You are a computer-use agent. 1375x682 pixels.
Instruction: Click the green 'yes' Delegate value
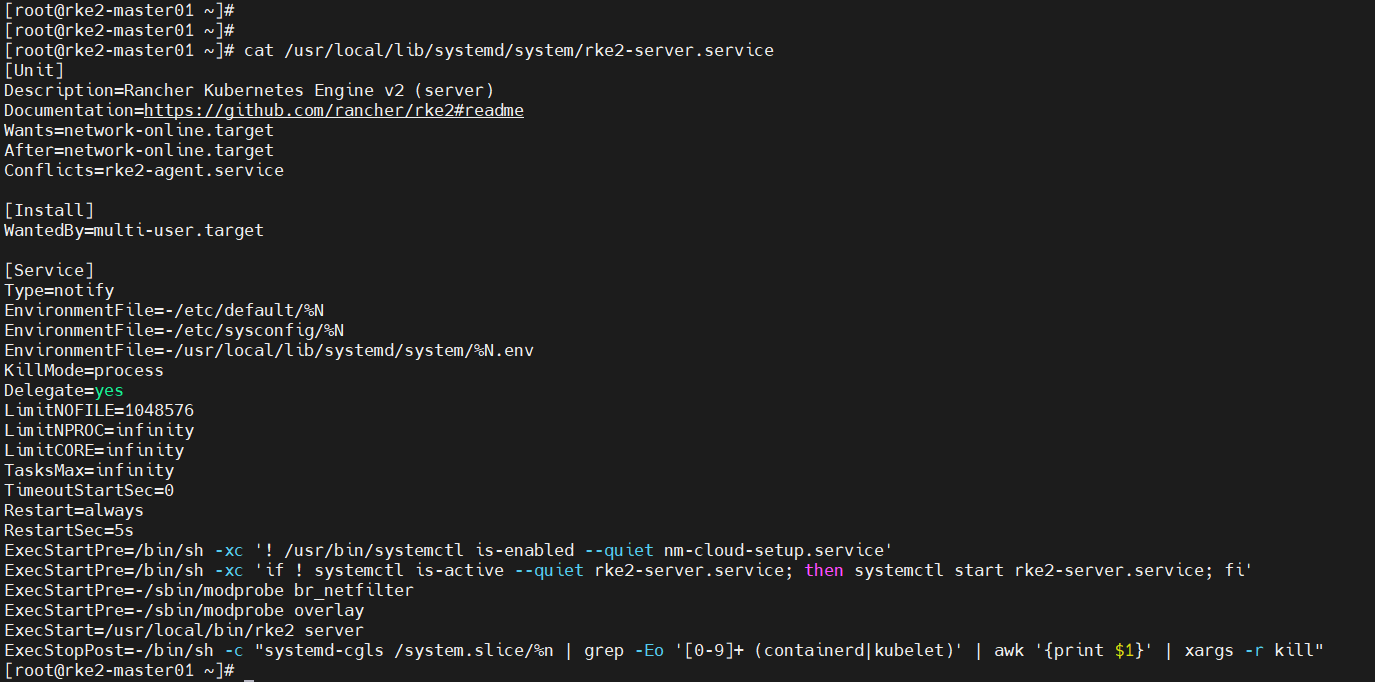tap(109, 390)
